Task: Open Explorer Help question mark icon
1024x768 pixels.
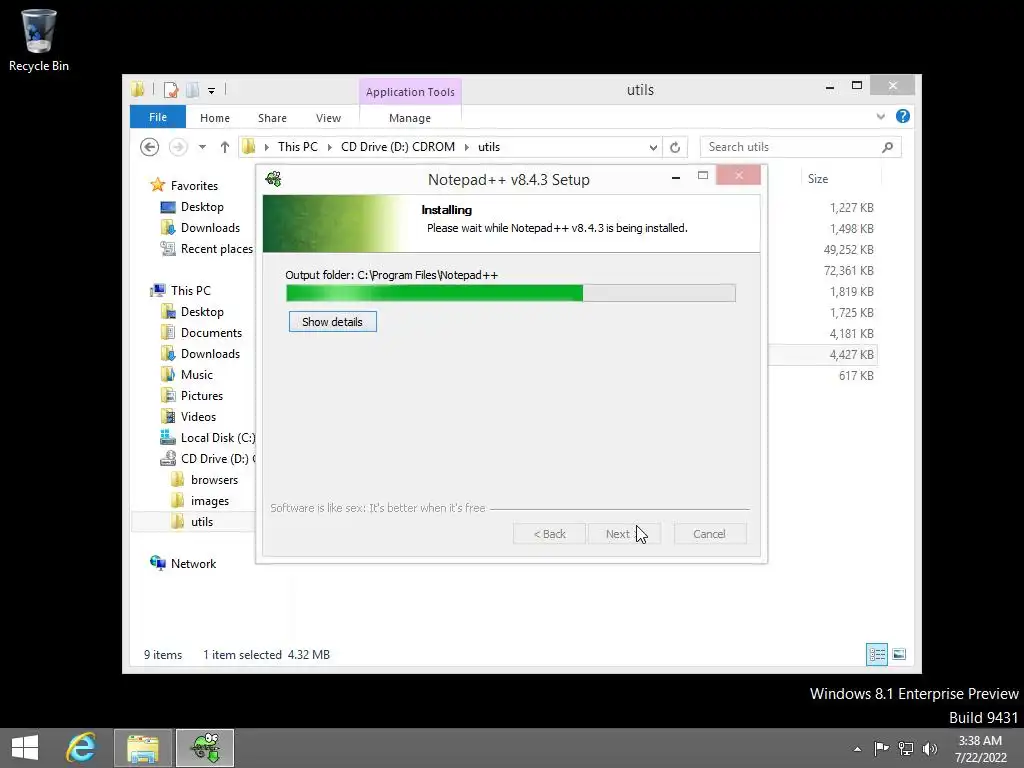Action: point(903,116)
